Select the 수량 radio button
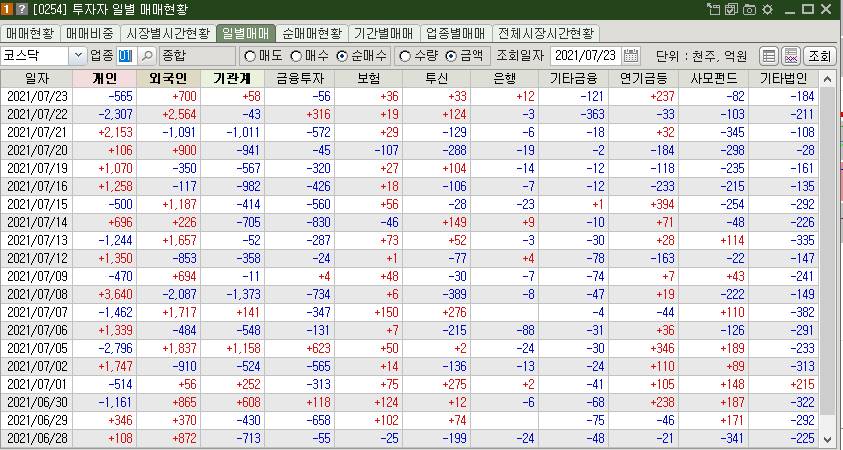This screenshot has width=843, height=450. point(405,56)
